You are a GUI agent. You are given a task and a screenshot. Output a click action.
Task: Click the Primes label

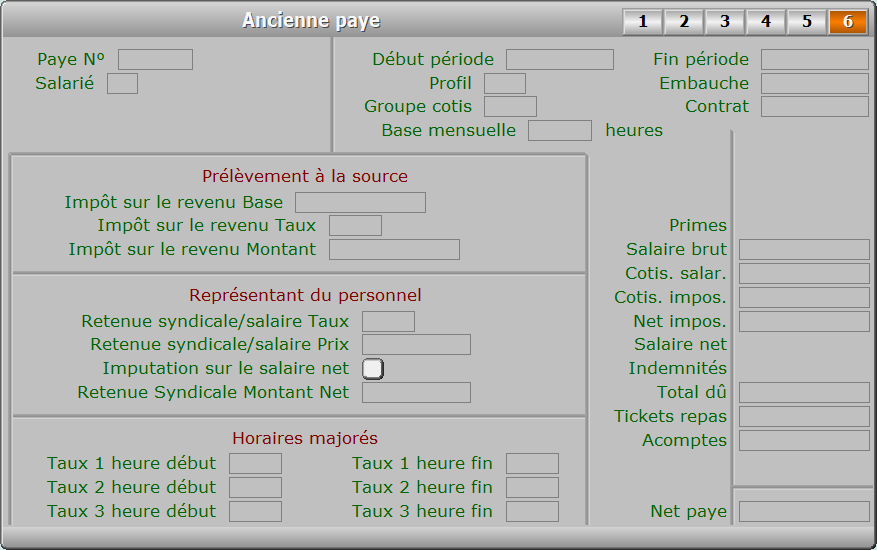(x=698, y=225)
